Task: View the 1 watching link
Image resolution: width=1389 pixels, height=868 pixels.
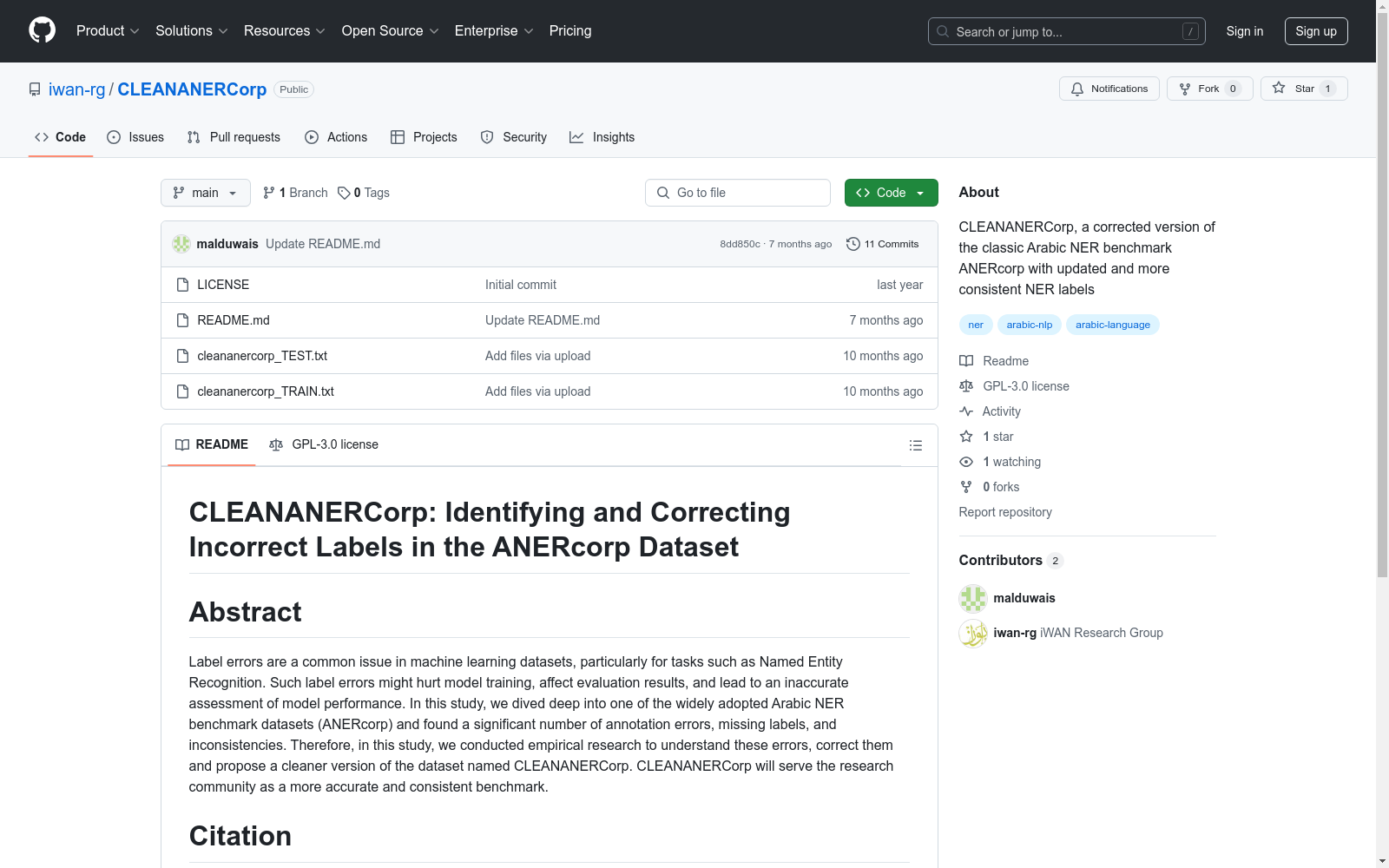Action: pyautogui.click(x=1001, y=462)
